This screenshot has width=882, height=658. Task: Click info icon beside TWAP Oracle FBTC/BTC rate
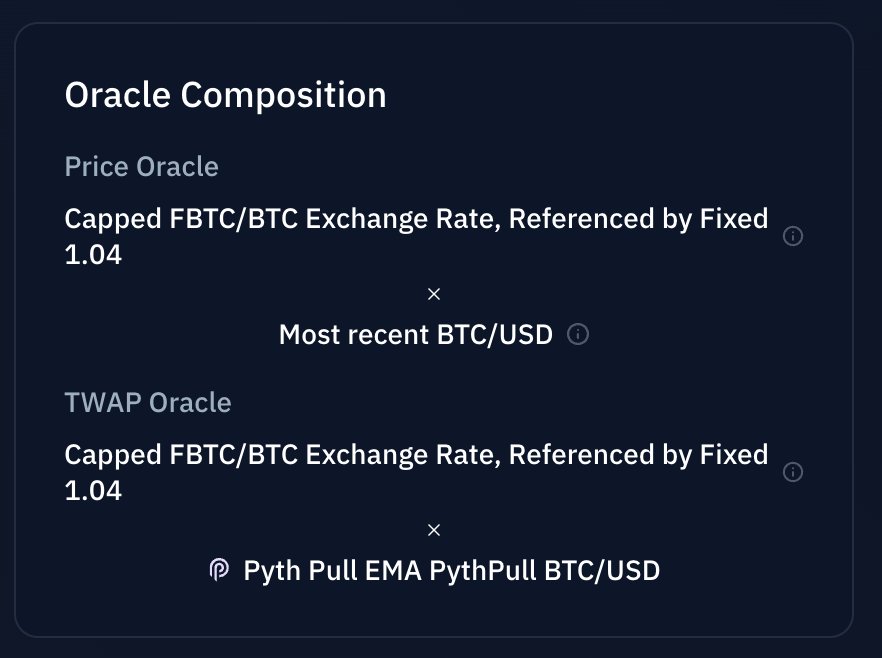[x=793, y=472]
